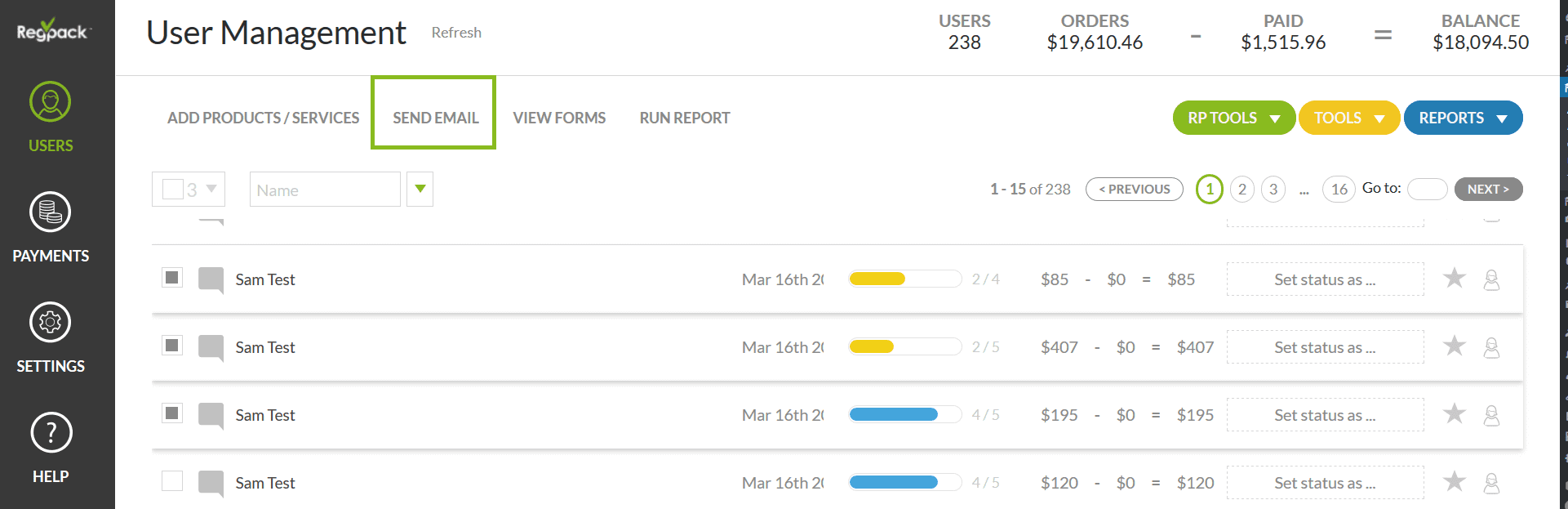Expand the RP Tools dropdown
The height and width of the screenshot is (509, 1568).
pos(1233,118)
